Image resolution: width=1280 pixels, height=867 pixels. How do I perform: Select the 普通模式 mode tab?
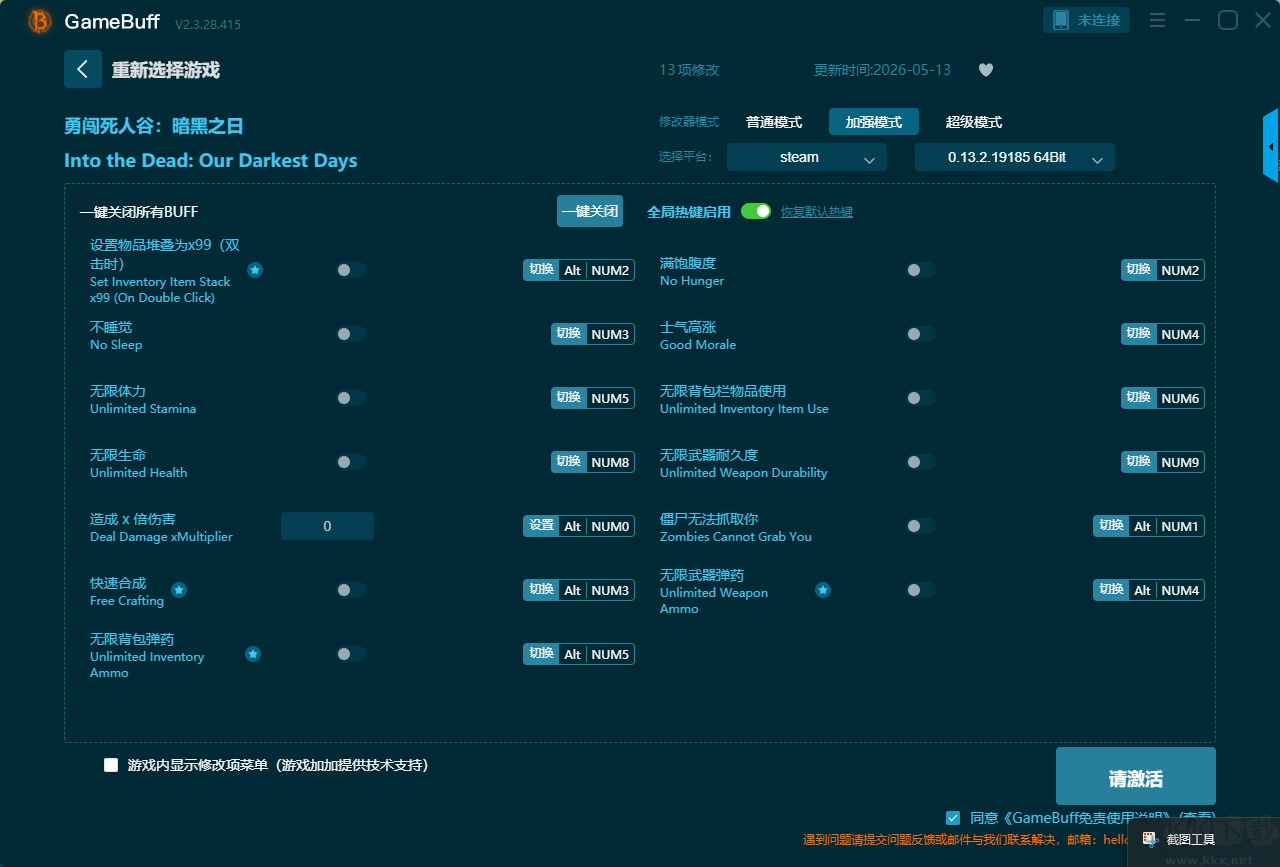[774, 122]
